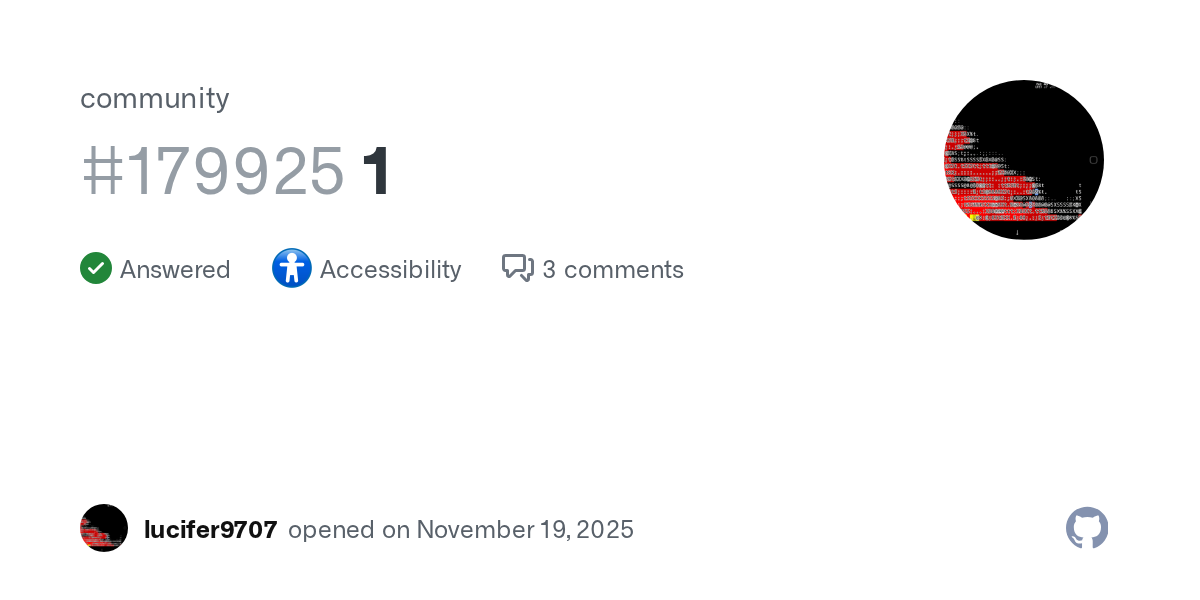Click the small square outline inside large avatar

pos(1093,160)
